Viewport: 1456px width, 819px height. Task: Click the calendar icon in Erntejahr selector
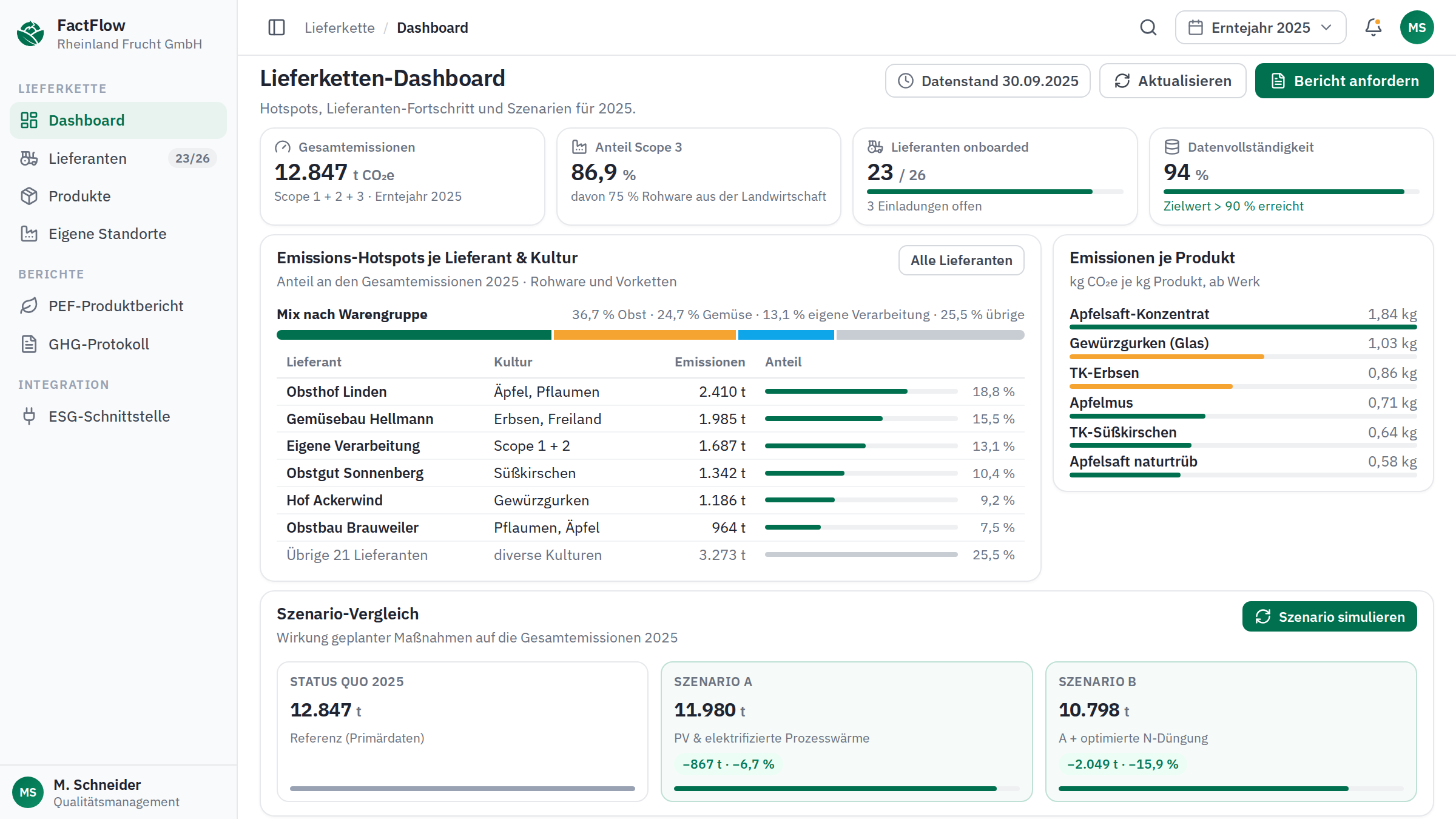click(1195, 28)
